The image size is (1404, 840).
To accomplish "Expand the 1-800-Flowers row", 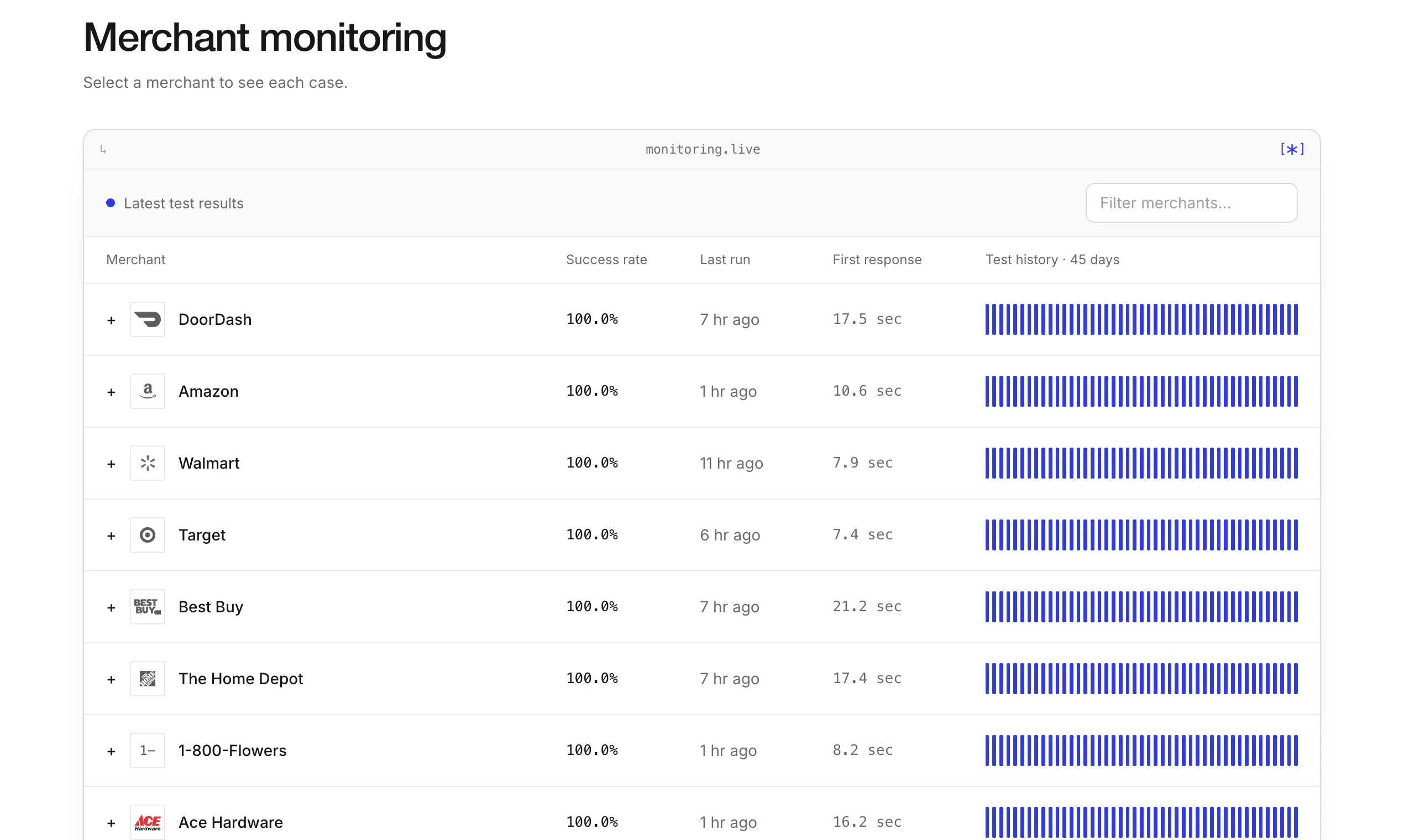I will [x=112, y=752].
